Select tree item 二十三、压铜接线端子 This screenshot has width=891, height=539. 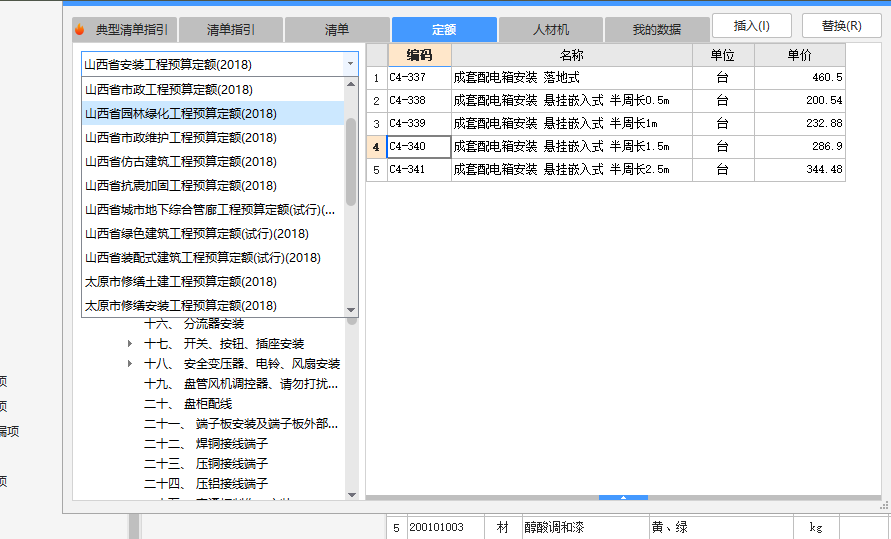click(x=206, y=463)
